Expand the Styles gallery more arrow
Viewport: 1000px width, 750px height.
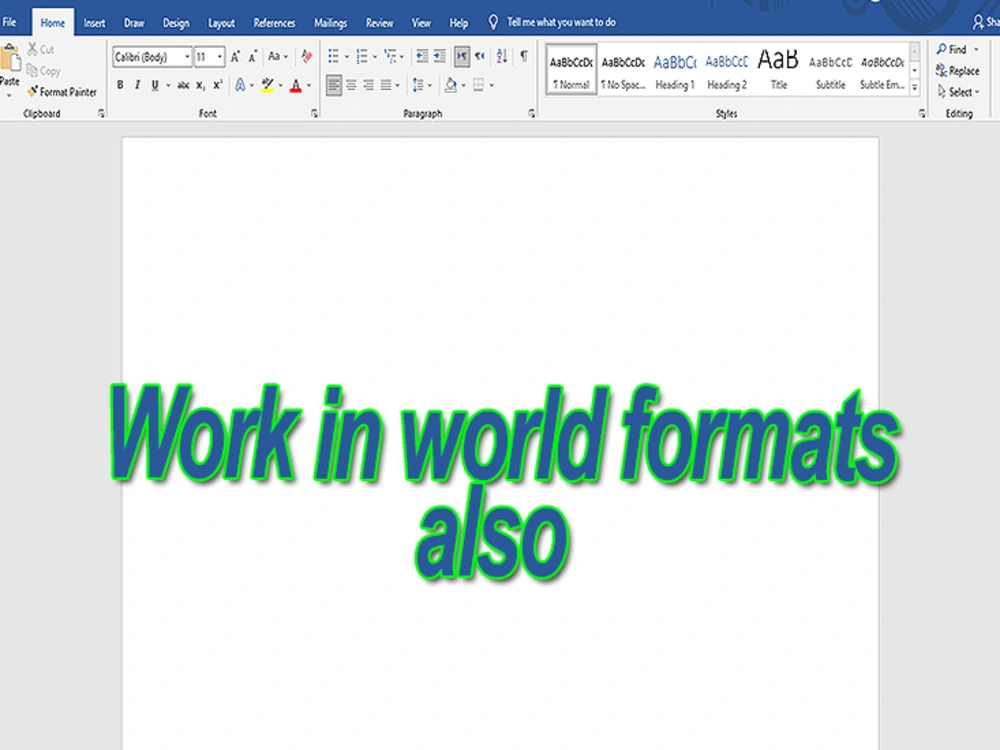click(x=915, y=88)
